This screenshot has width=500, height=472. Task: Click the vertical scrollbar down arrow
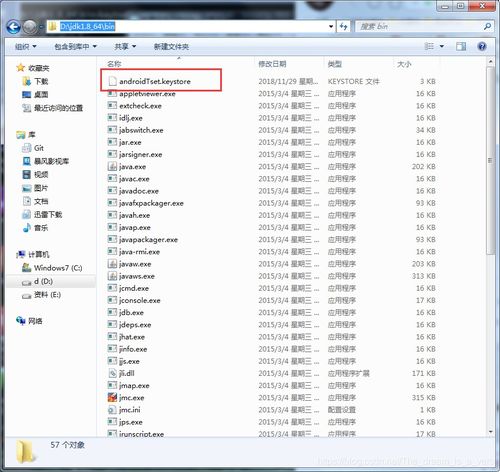point(490,431)
